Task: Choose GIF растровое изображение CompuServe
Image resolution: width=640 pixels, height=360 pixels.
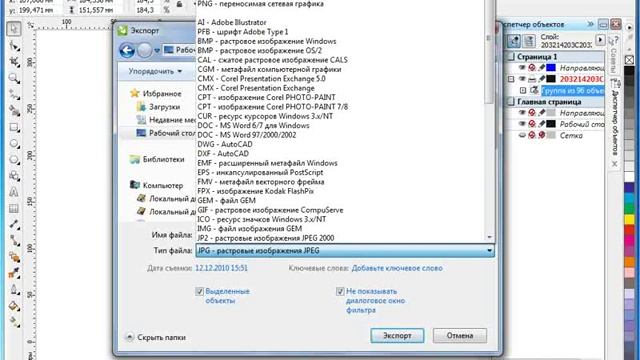Action: coord(270,210)
